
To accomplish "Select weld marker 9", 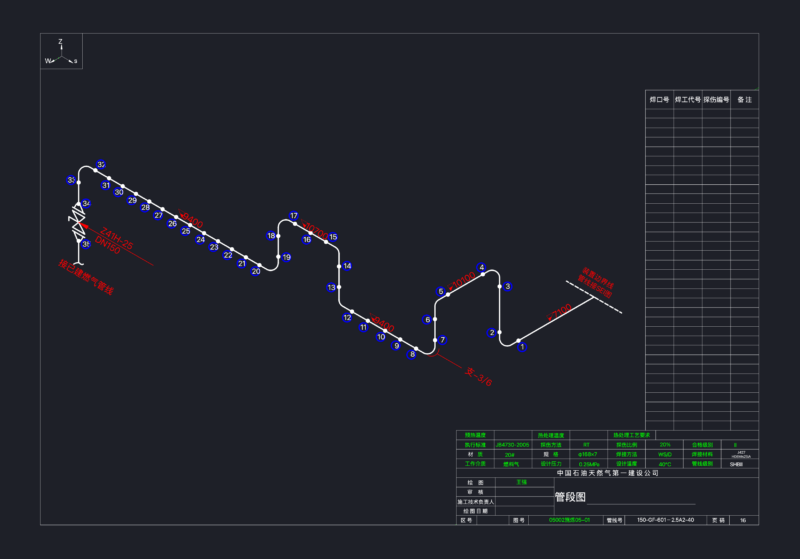I will [x=396, y=346].
